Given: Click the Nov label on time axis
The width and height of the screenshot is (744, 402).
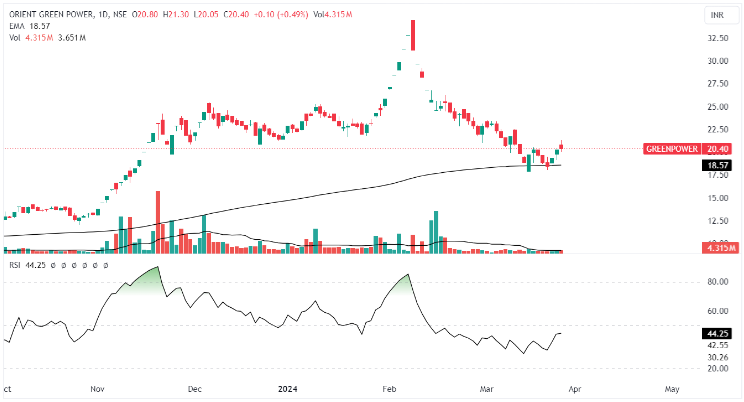Looking at the screenshot, I should tap(97, 388).
